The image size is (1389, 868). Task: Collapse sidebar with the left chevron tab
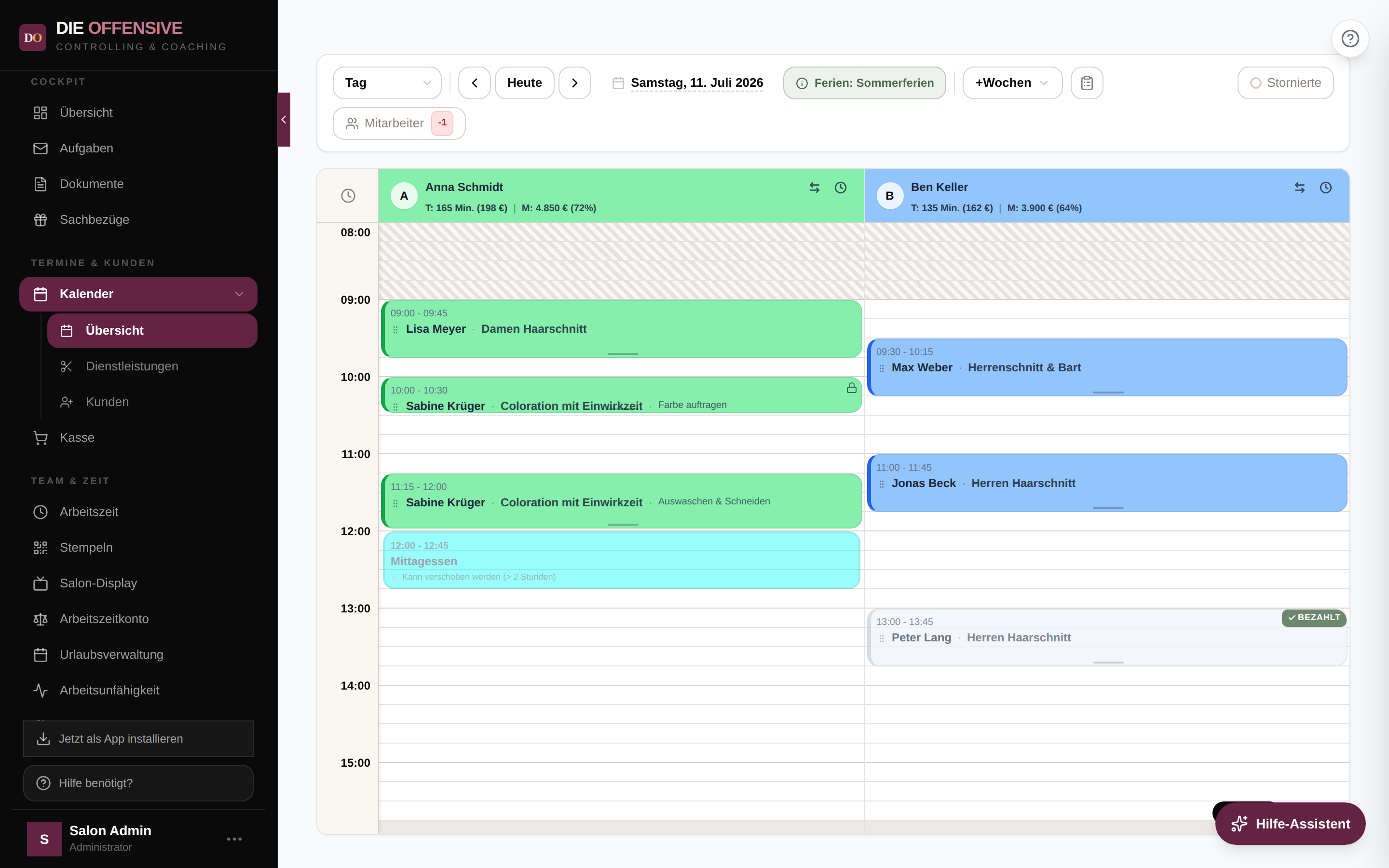coord(284,120)
